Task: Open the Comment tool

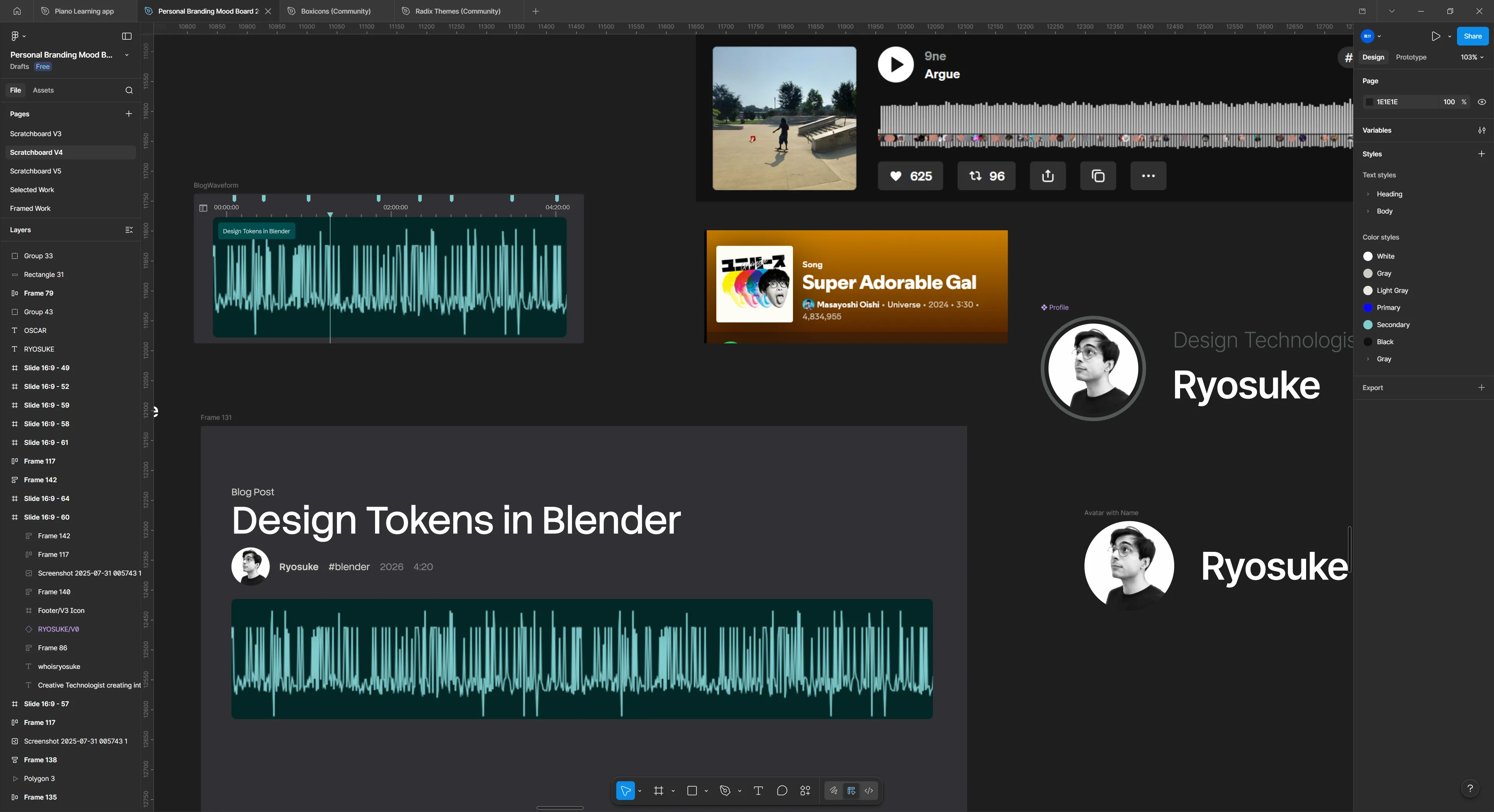Action: (782, 791)
